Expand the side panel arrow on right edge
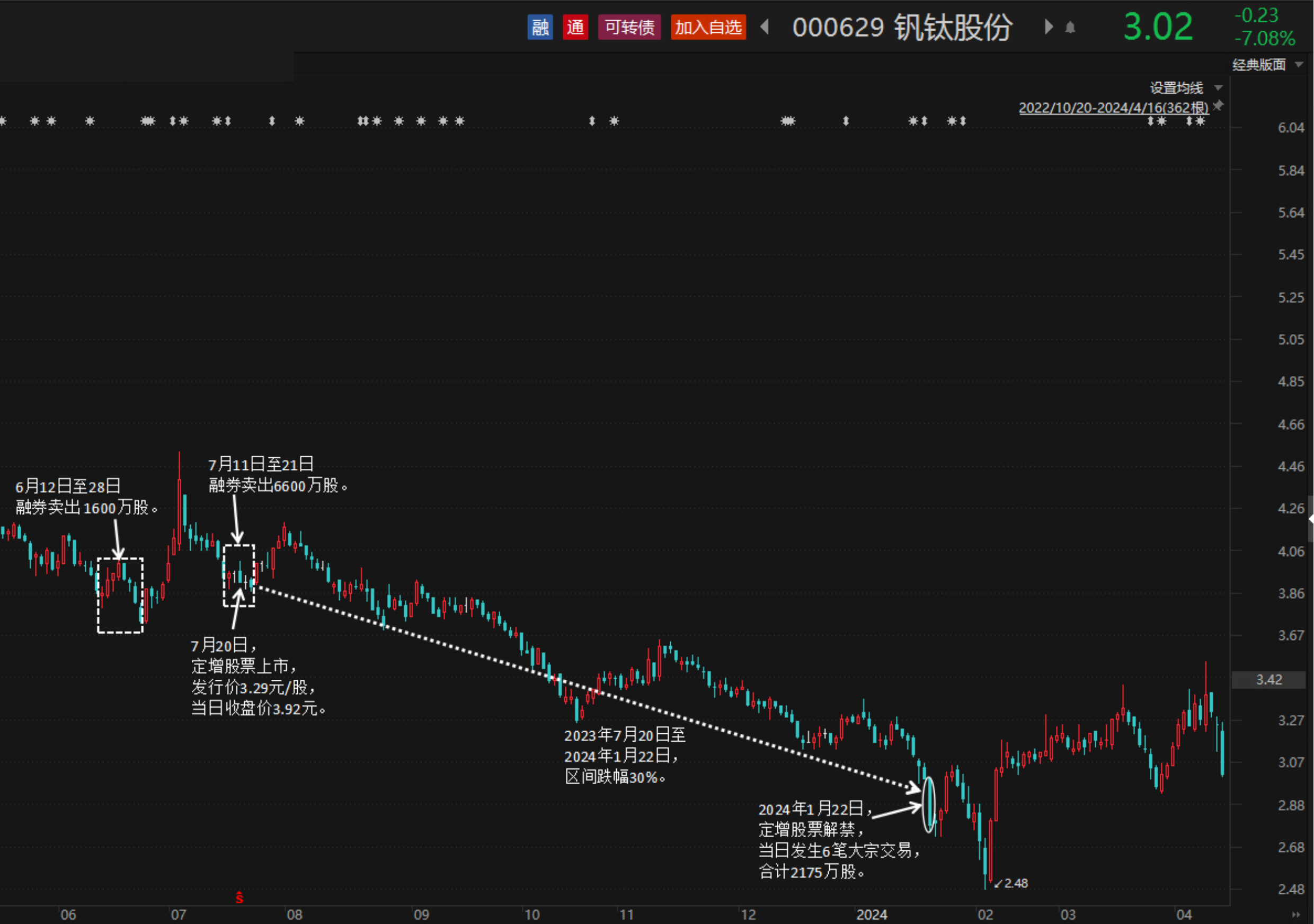The image size is (1314, 924). (1311, 520)
